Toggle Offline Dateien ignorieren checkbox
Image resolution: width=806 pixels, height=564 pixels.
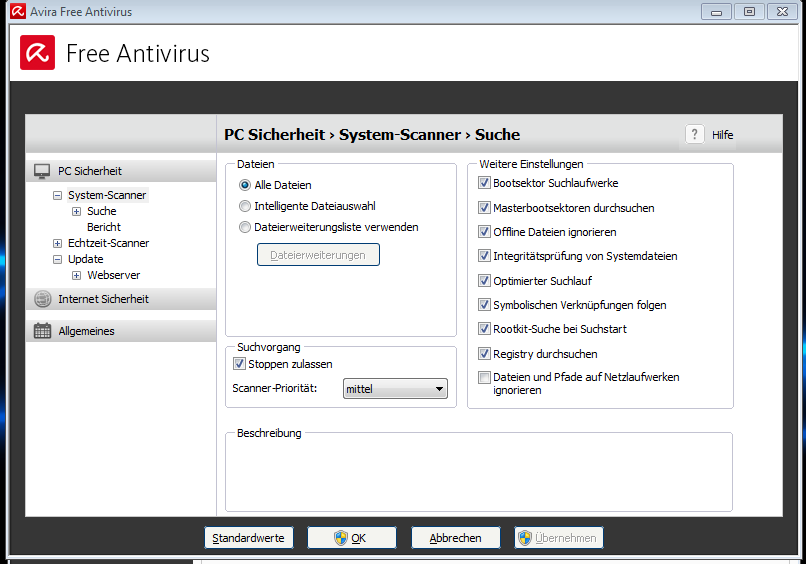click(484, 232)
